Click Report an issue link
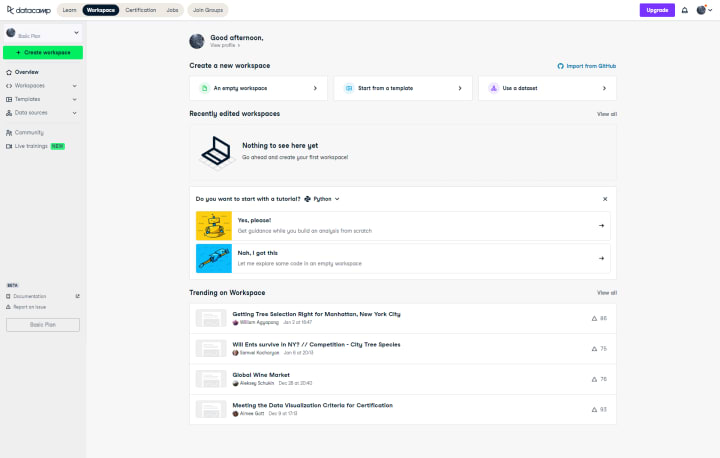Viewport: 720px width, 458px height. coord(29,307)
